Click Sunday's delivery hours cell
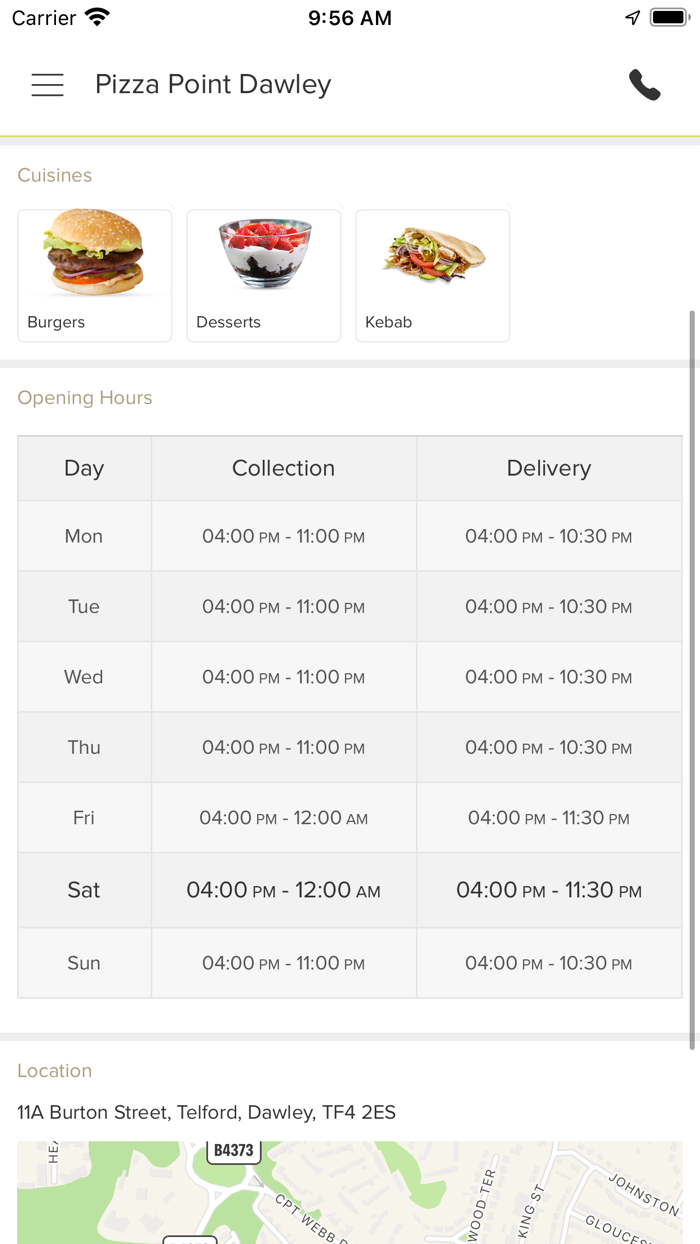 (x=549, y=963)
